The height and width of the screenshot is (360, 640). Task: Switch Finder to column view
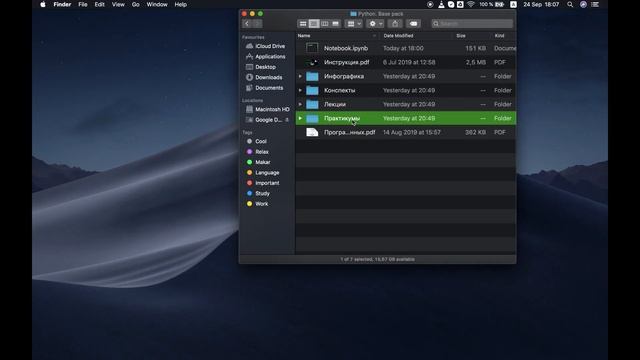coord(324,24)
